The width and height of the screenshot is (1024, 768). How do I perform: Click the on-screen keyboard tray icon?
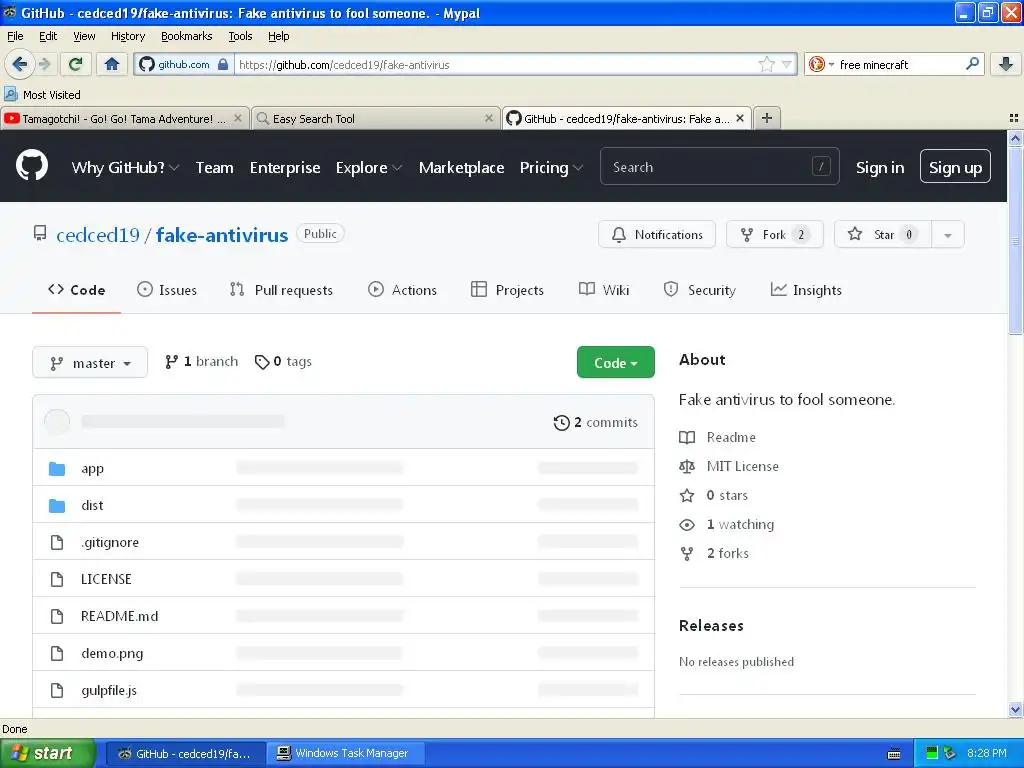tap(894, 754)
